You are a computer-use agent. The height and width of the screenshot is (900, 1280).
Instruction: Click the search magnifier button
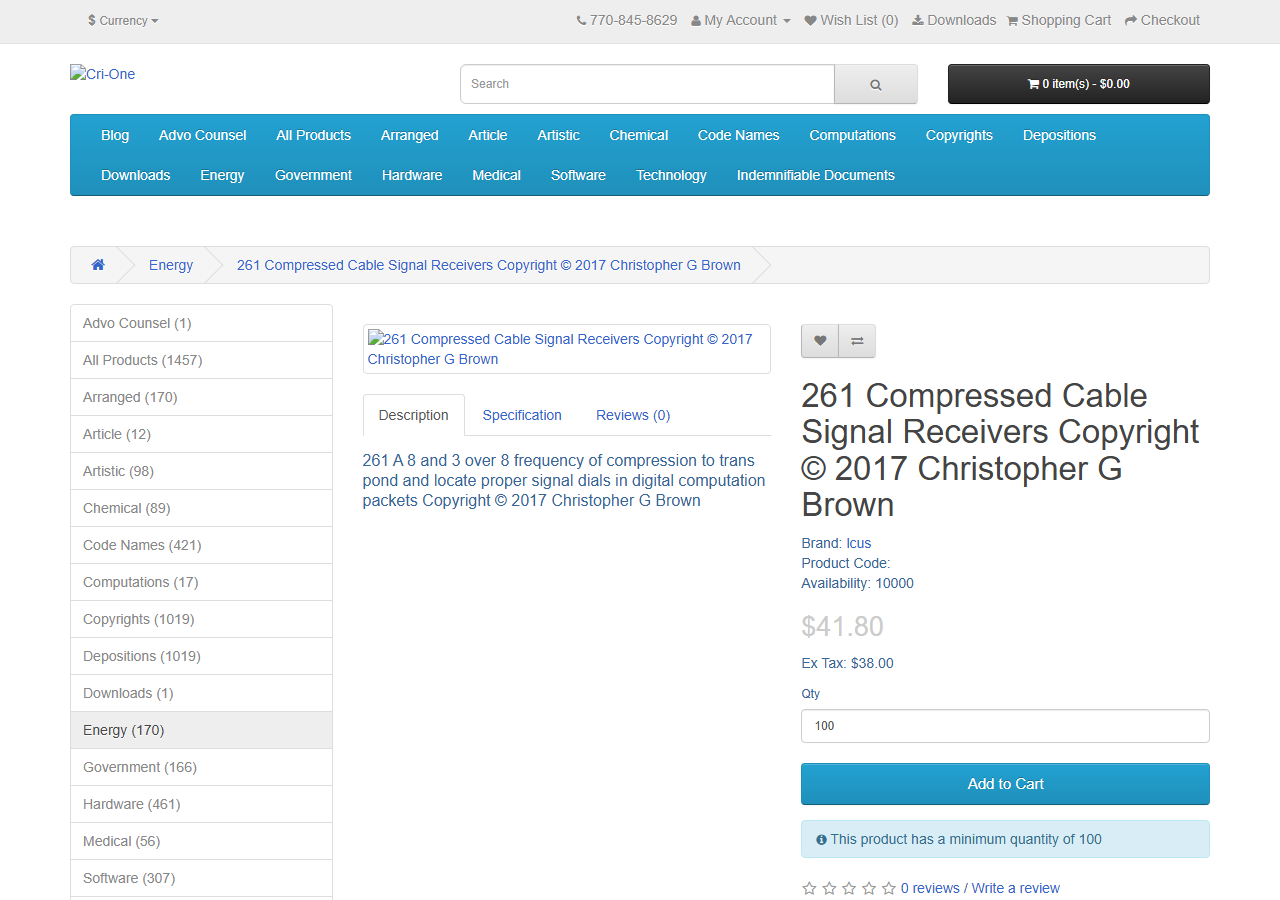coord(876,84)
